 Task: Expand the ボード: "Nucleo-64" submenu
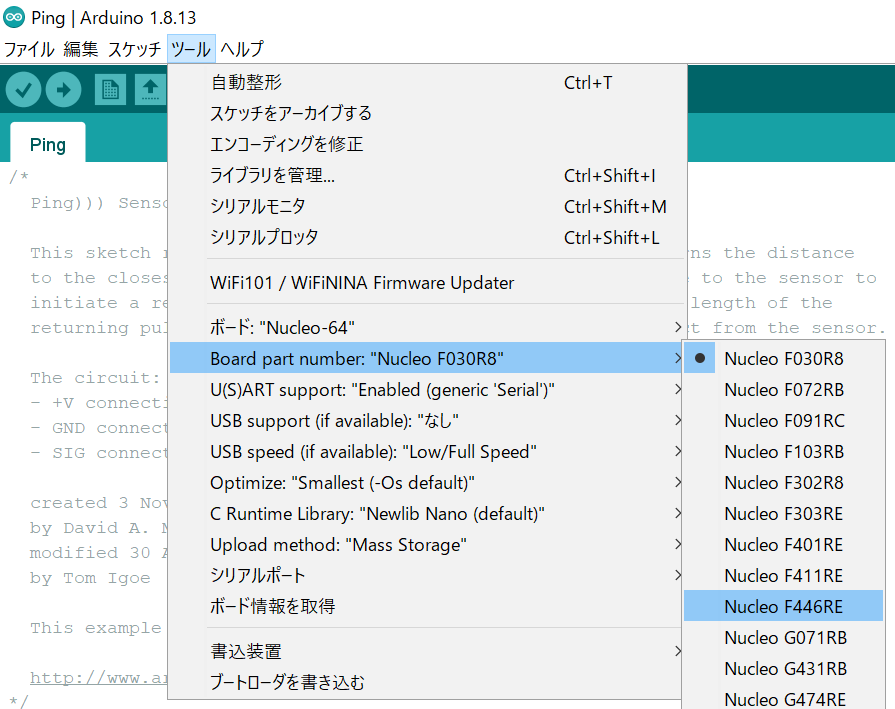[427, 328]
